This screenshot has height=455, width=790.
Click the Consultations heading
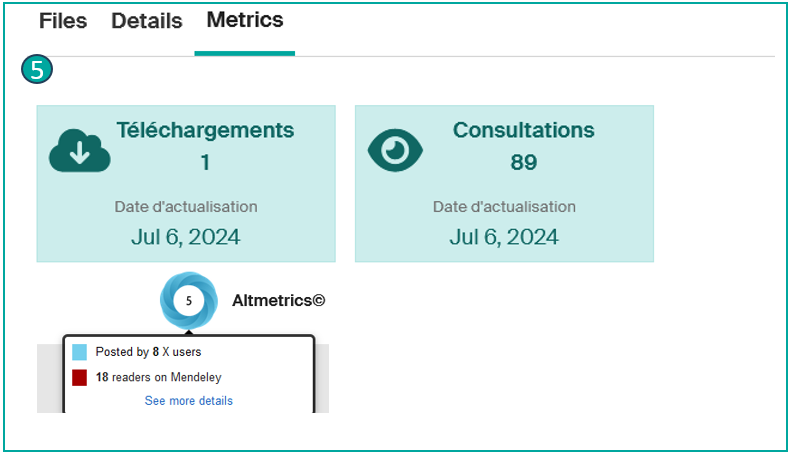coord(523,130)
